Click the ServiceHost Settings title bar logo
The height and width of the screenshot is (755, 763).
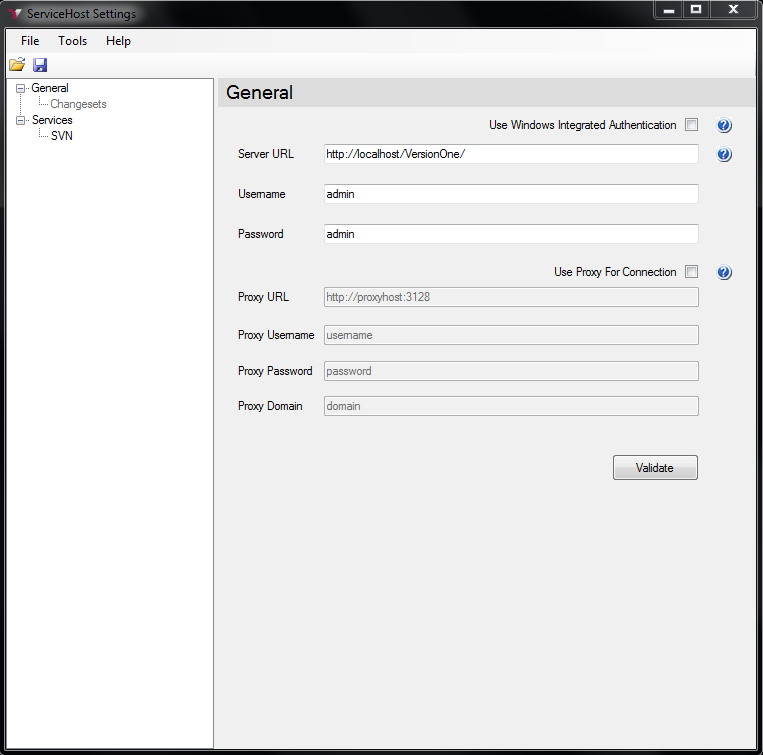click(15, 14)
